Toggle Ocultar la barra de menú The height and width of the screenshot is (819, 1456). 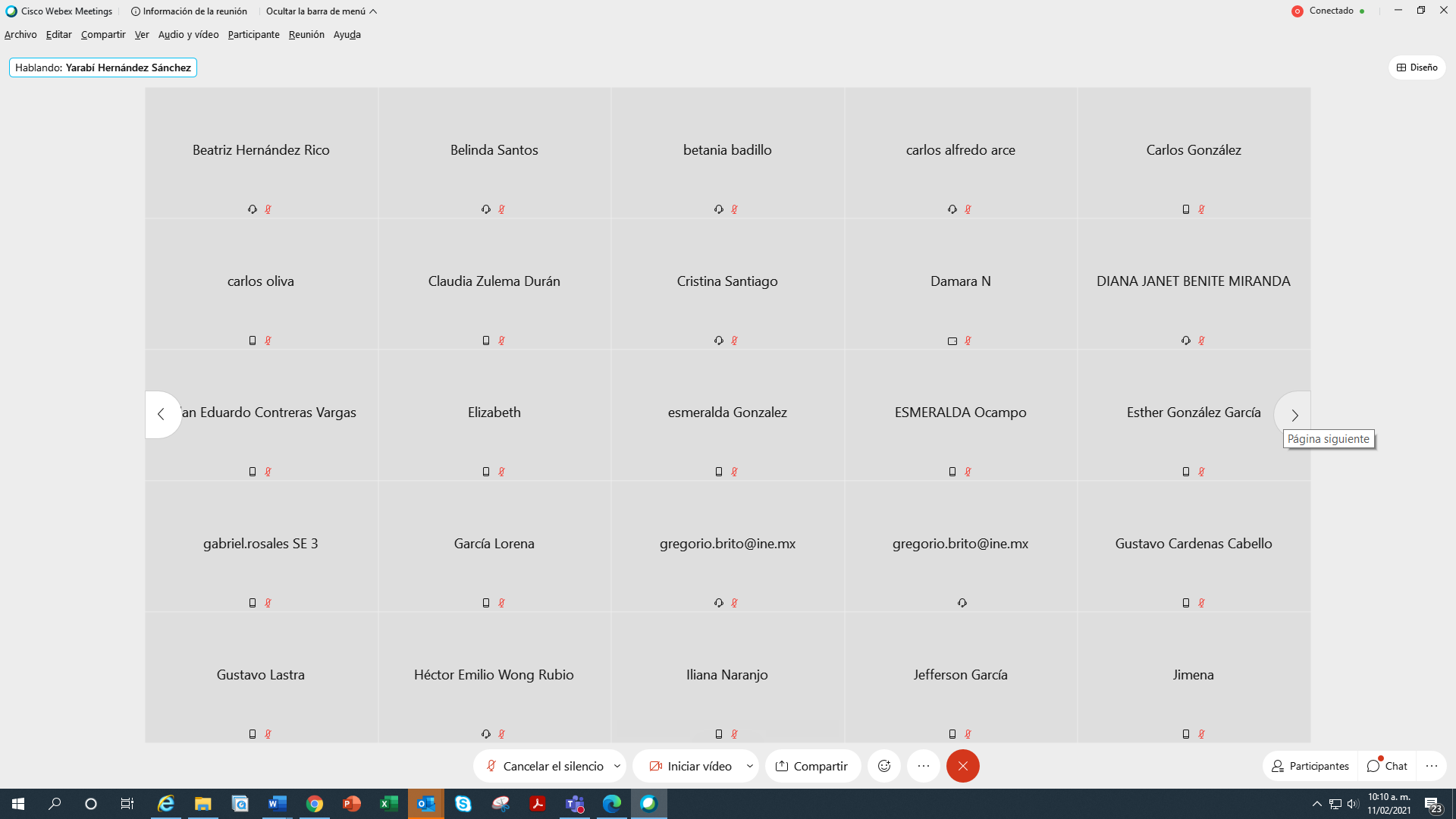(x=321, y=11)
